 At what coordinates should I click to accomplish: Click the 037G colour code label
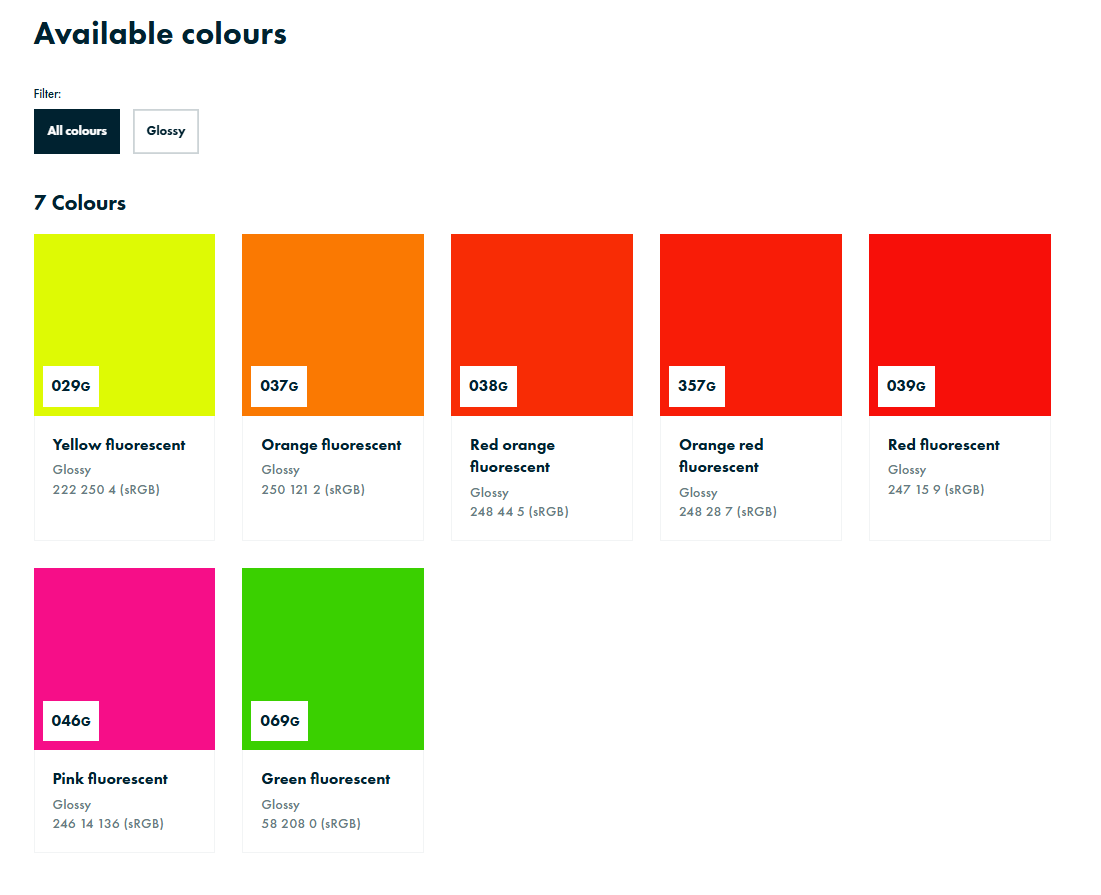279,386
